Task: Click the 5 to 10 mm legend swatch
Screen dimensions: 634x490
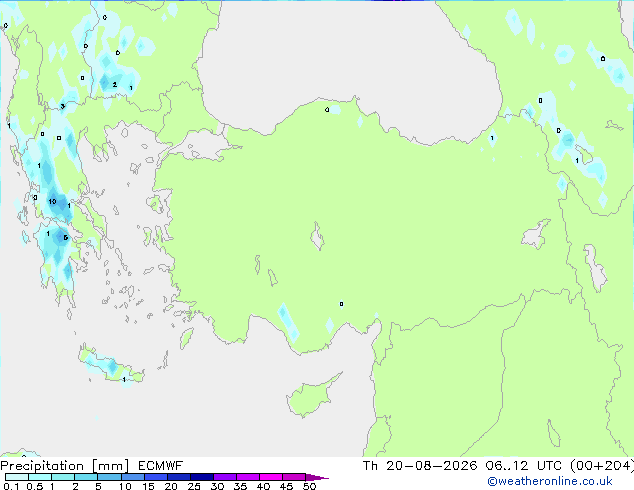Action: click(x=110, y=477)
